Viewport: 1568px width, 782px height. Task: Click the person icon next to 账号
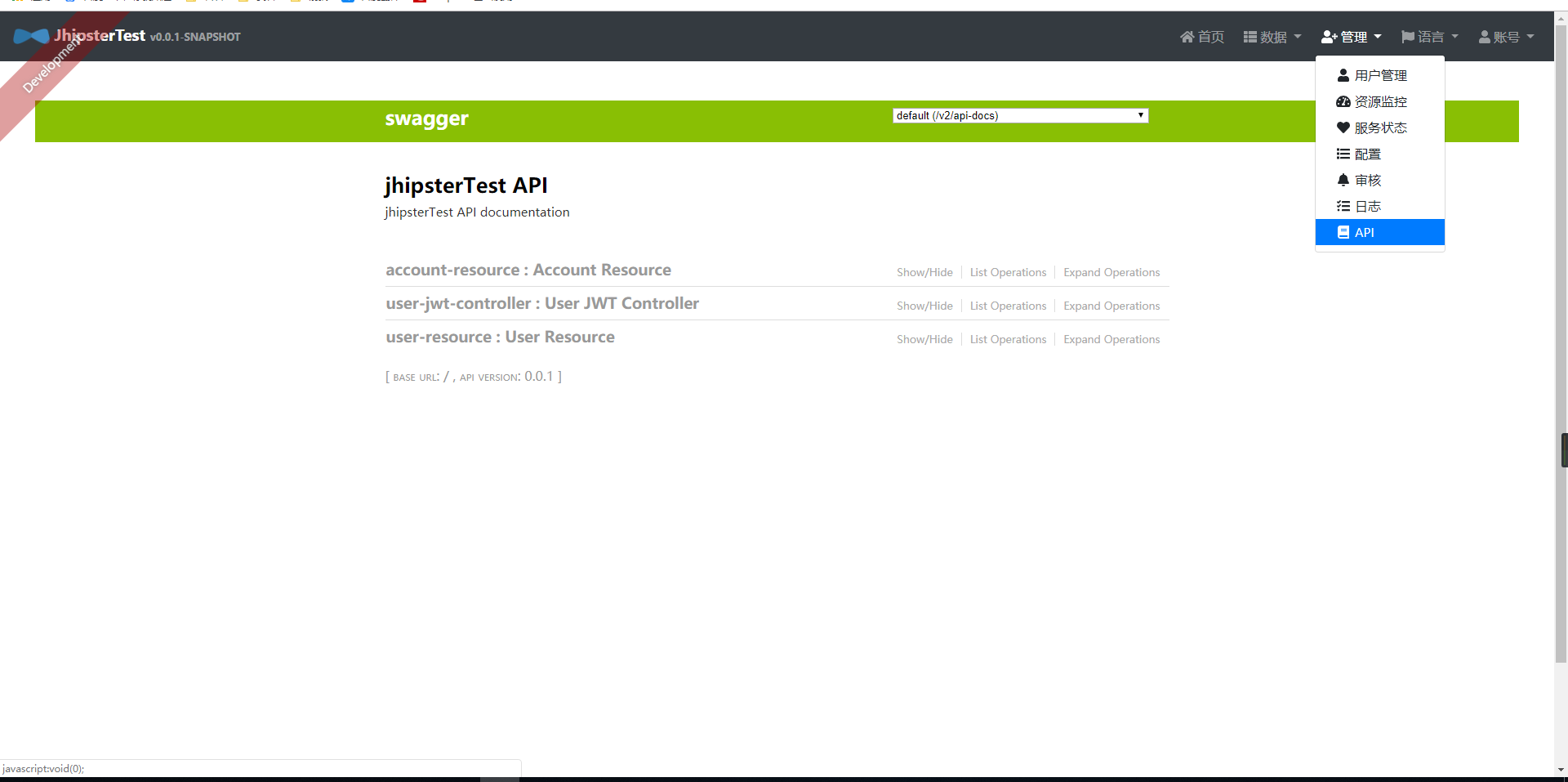tap(1485, 37)
